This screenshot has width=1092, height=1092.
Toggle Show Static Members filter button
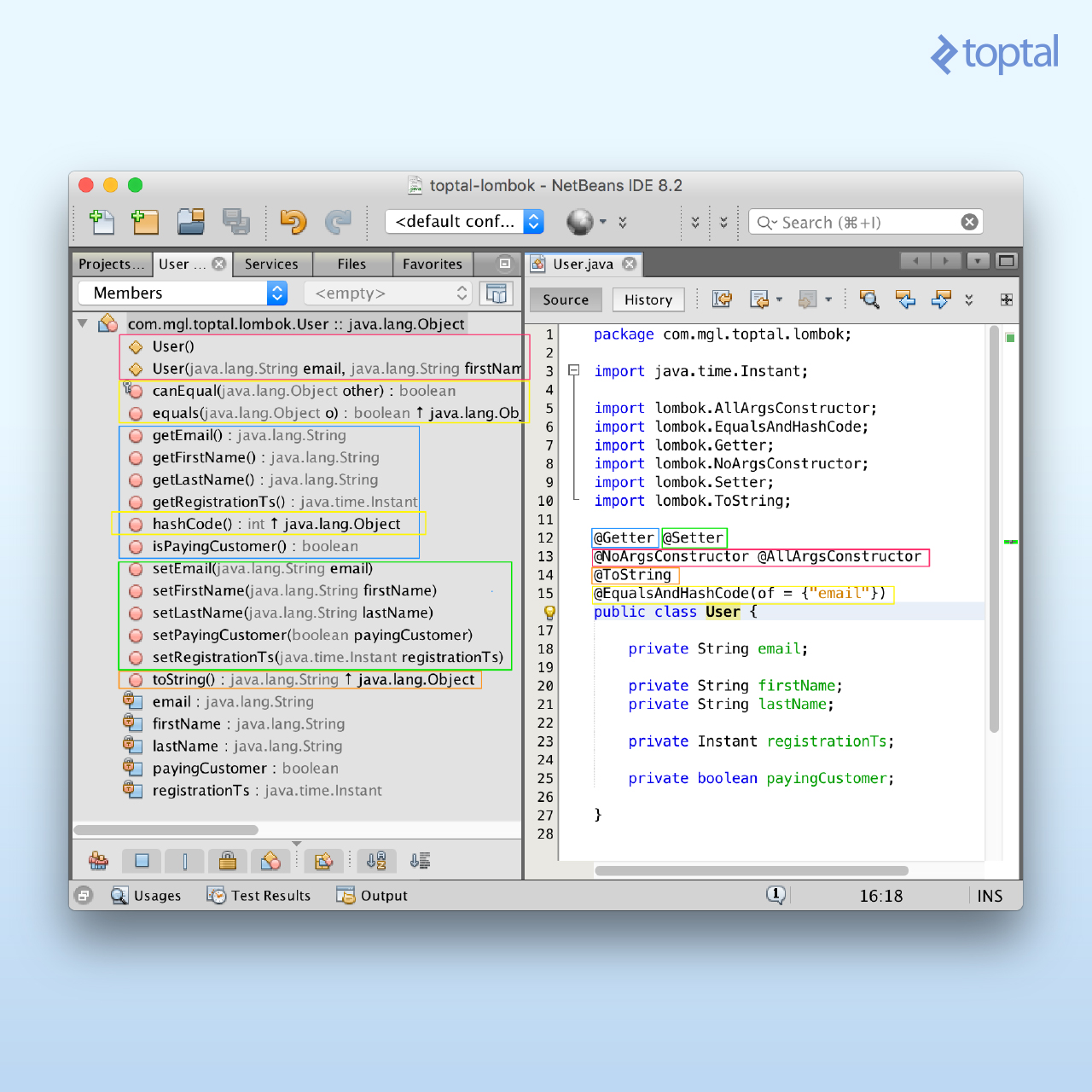184,861
